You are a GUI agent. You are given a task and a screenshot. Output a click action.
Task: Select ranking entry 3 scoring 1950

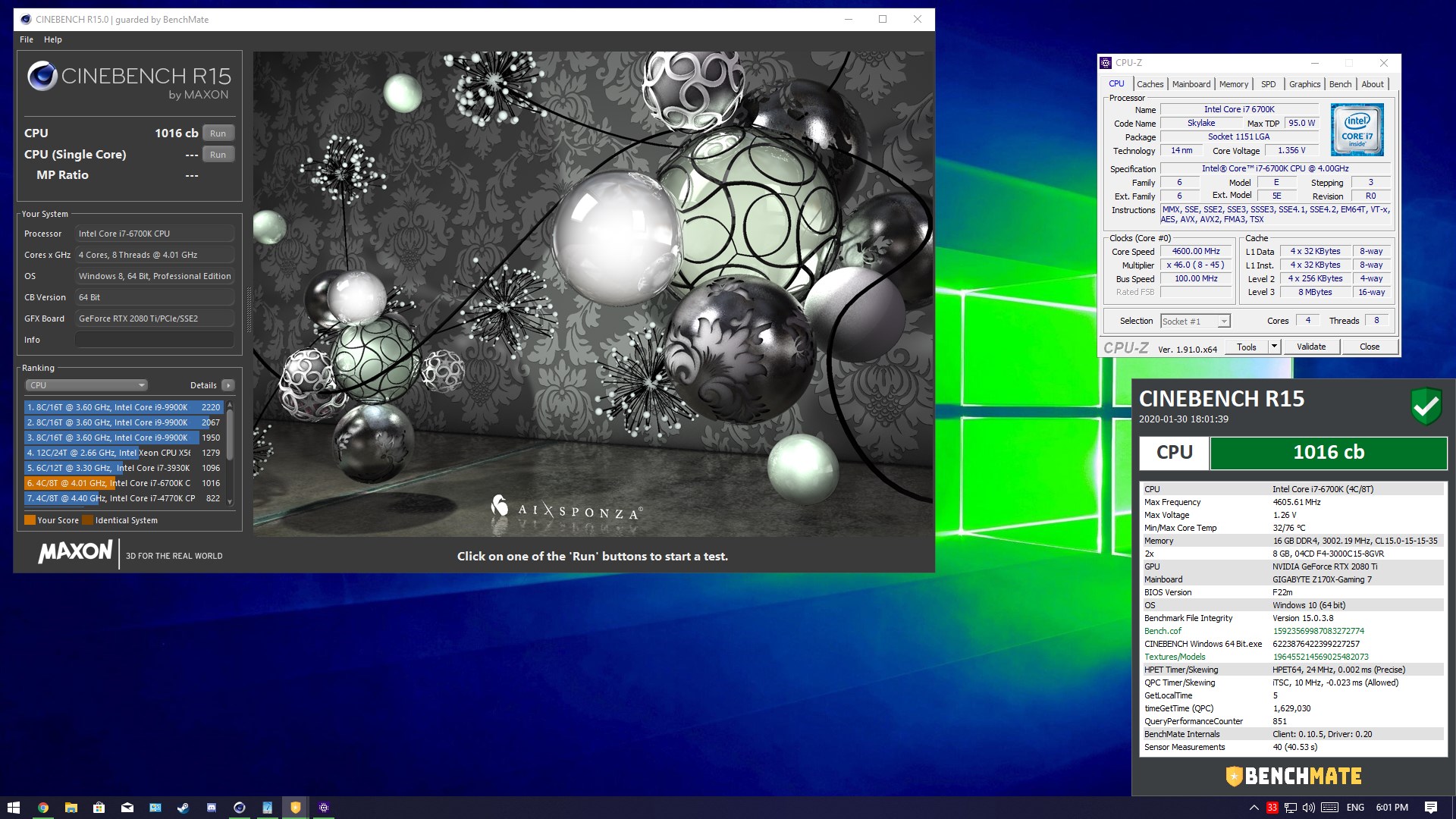point(124,438)
